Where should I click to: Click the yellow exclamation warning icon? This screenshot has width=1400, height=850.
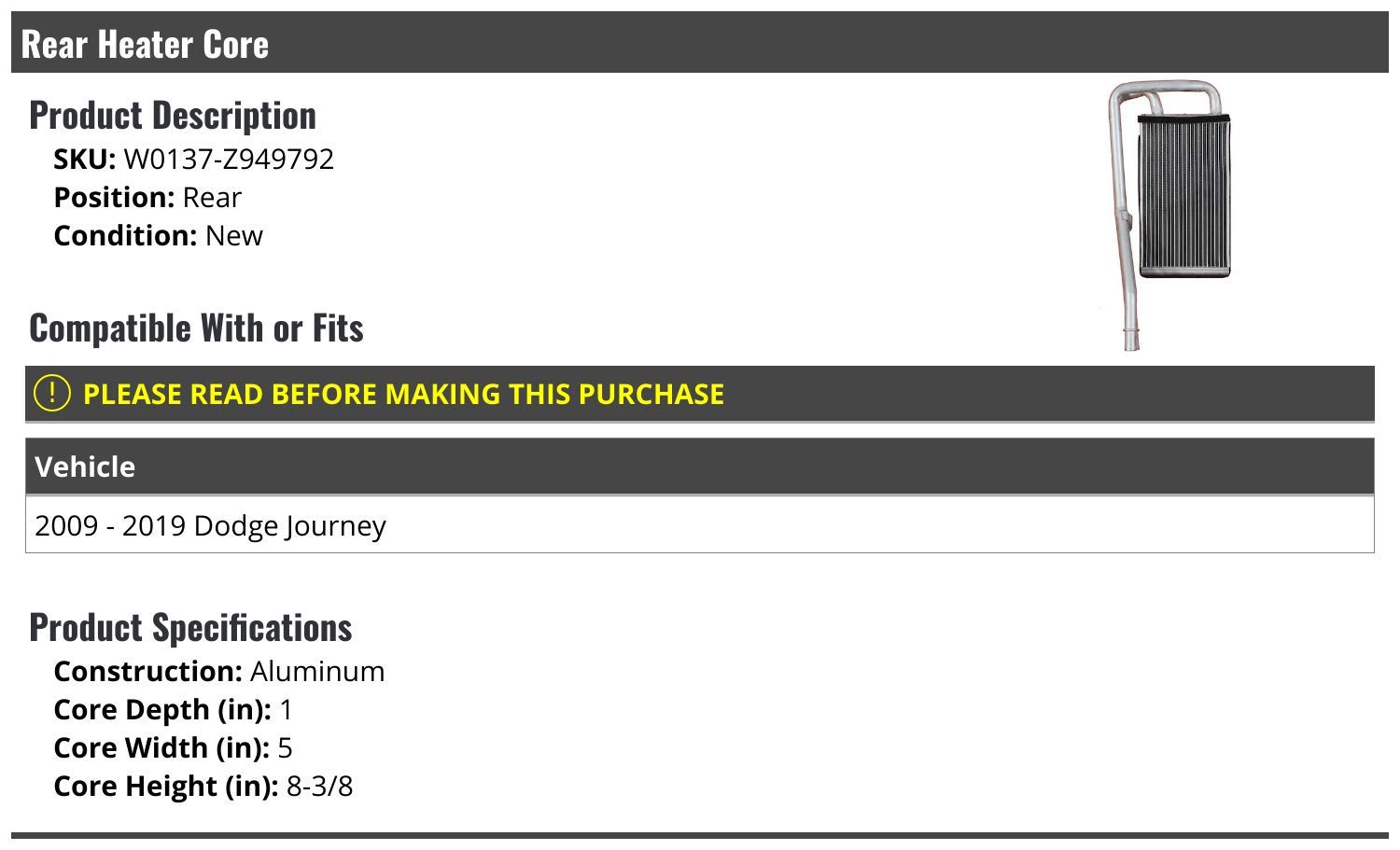coord(51,393)
